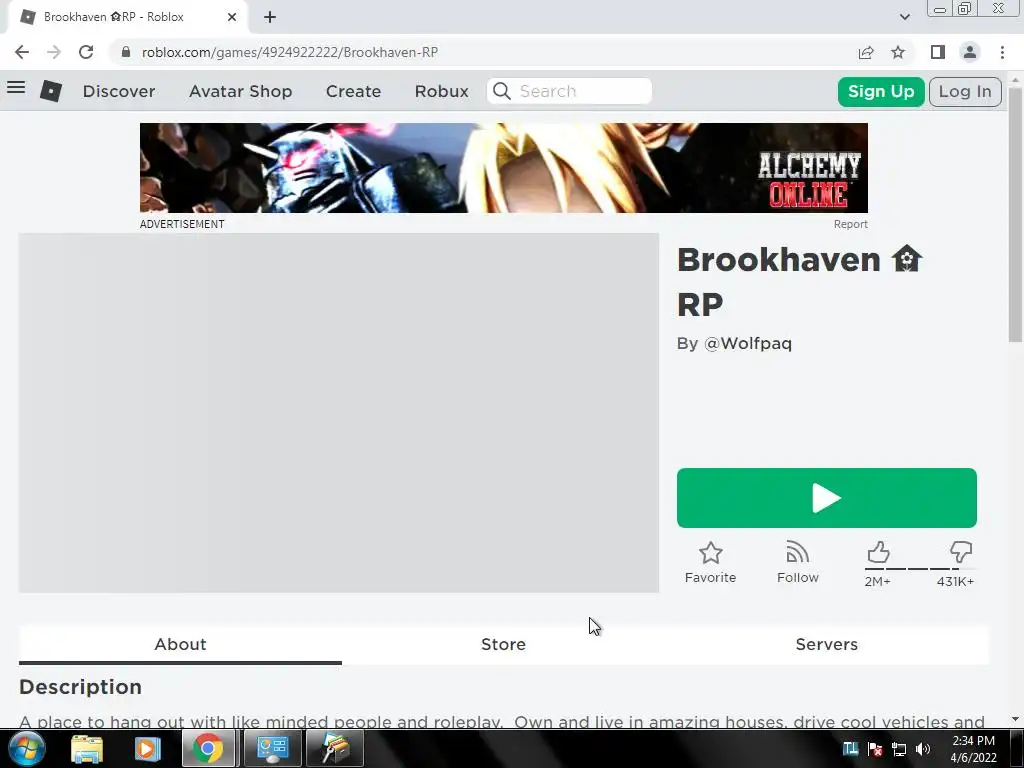
Task: Click the Brookhaven RP game title
Action: click(800, 282)
